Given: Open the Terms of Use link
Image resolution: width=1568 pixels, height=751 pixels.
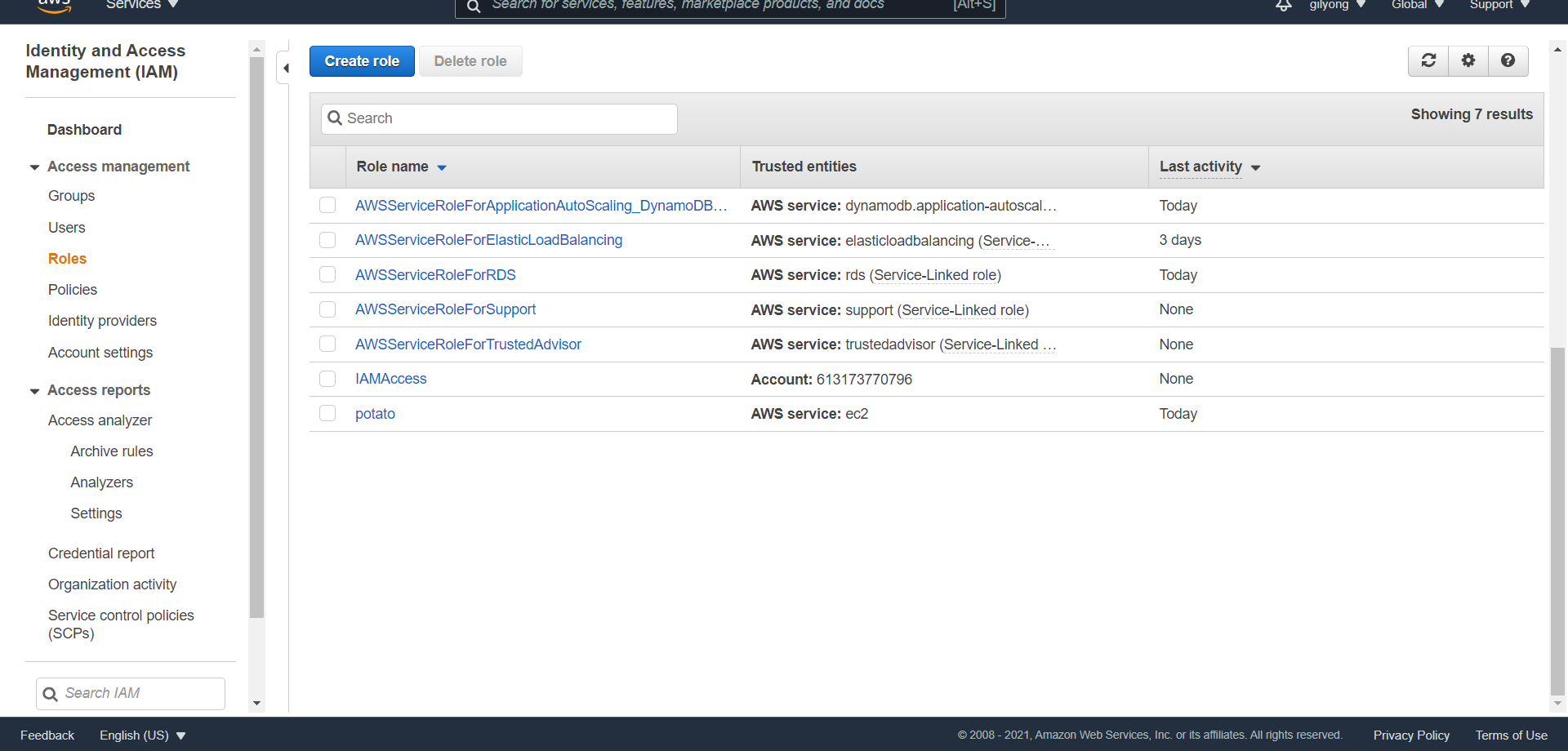Looking at the screenshot, I should click(1511, 735).
